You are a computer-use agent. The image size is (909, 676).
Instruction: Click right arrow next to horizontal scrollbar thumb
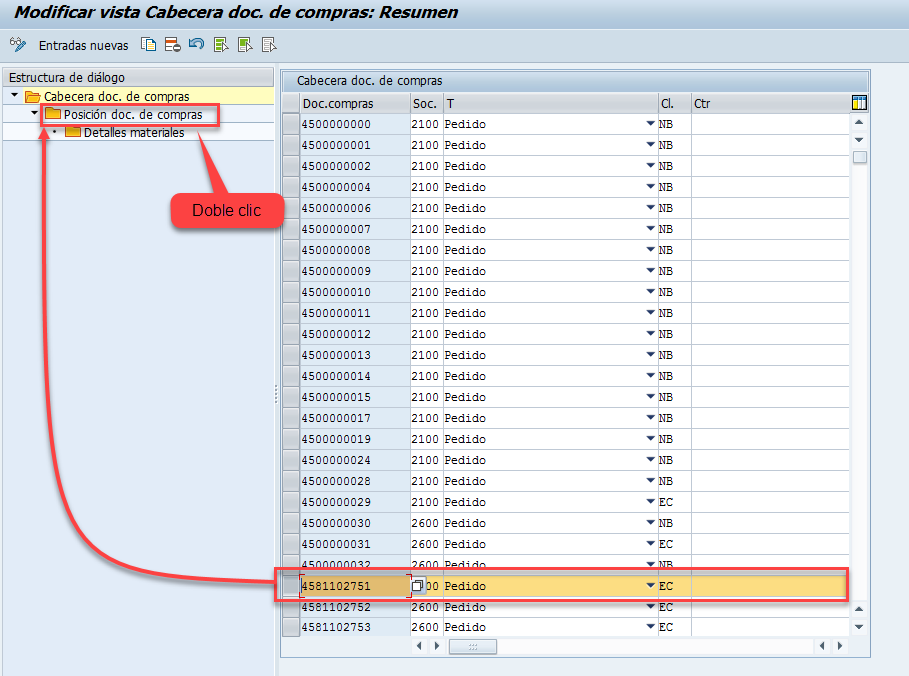pyautogui.click(x=437, y=646)
